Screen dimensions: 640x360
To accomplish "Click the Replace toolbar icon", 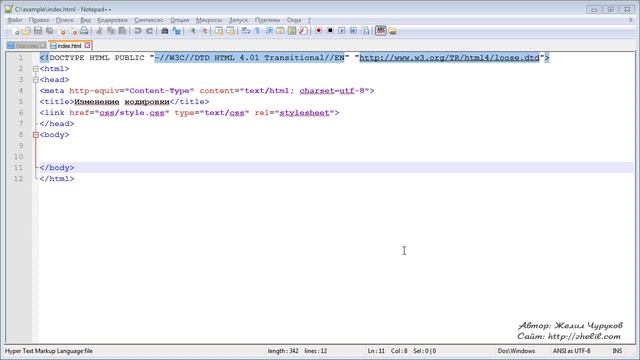I will click(x=176, y=31).
